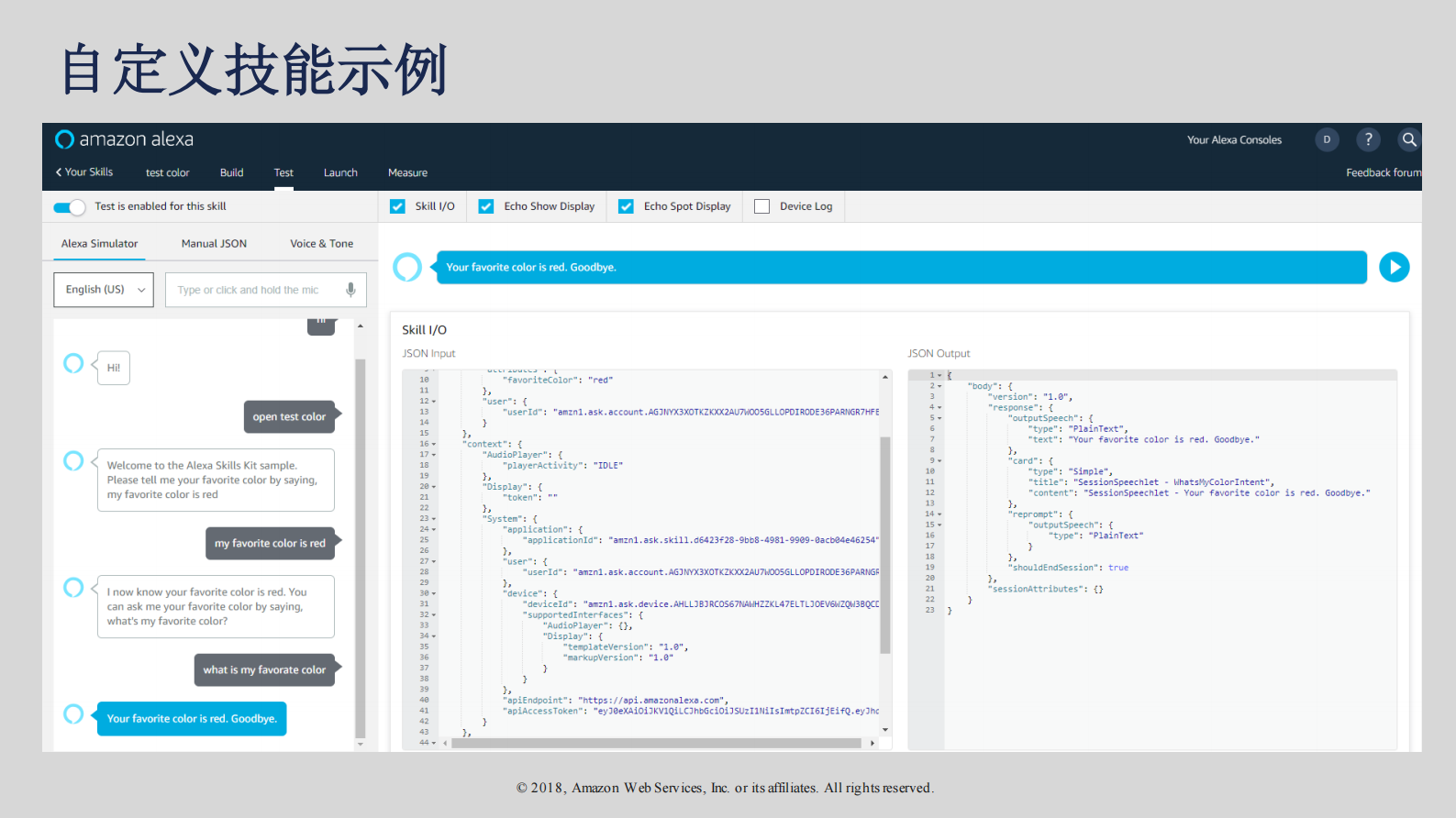Uncheck the Echo Show Display checkbox

(486, 206)
